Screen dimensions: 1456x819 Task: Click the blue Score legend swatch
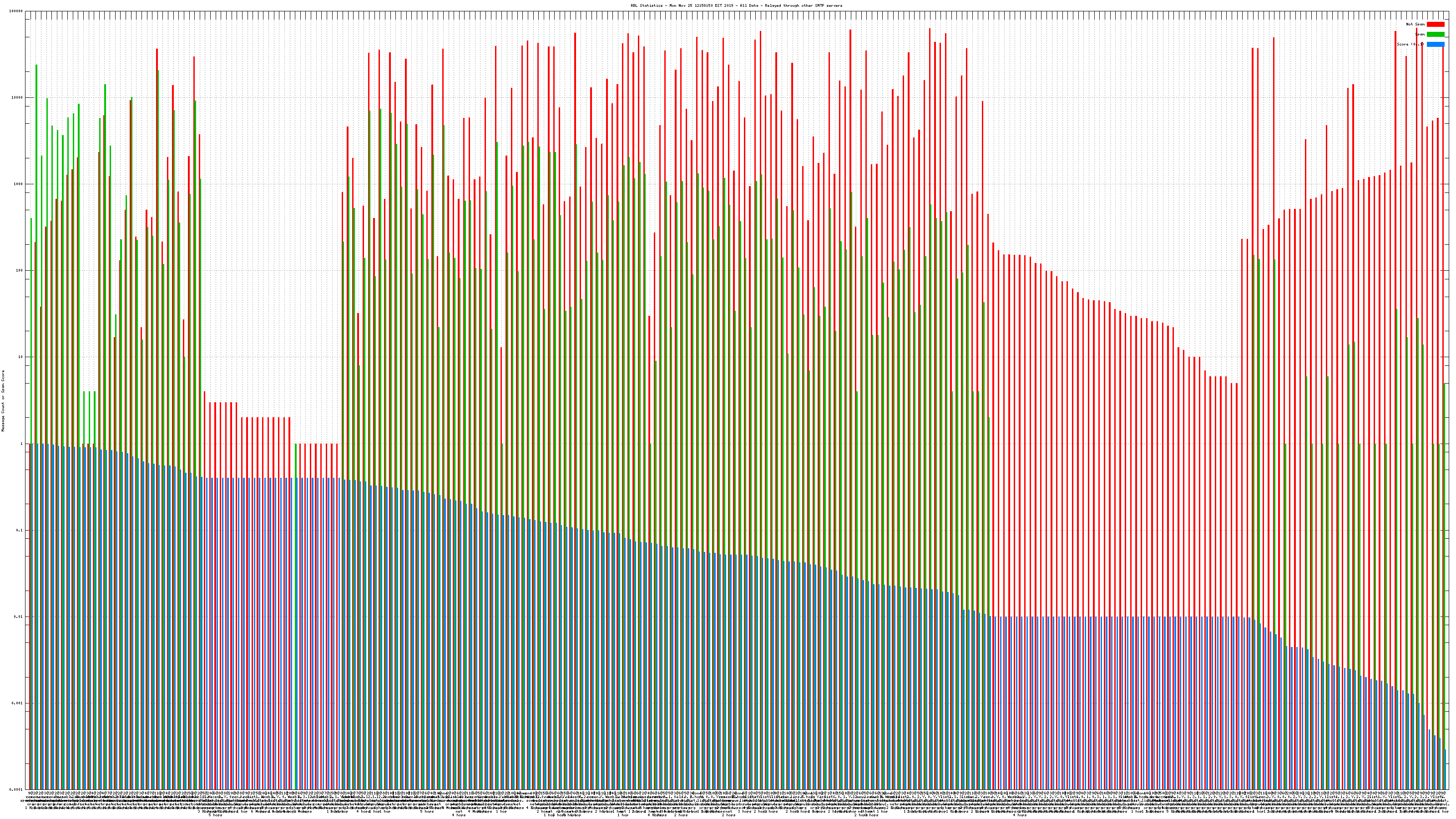tap(1435, 44)
